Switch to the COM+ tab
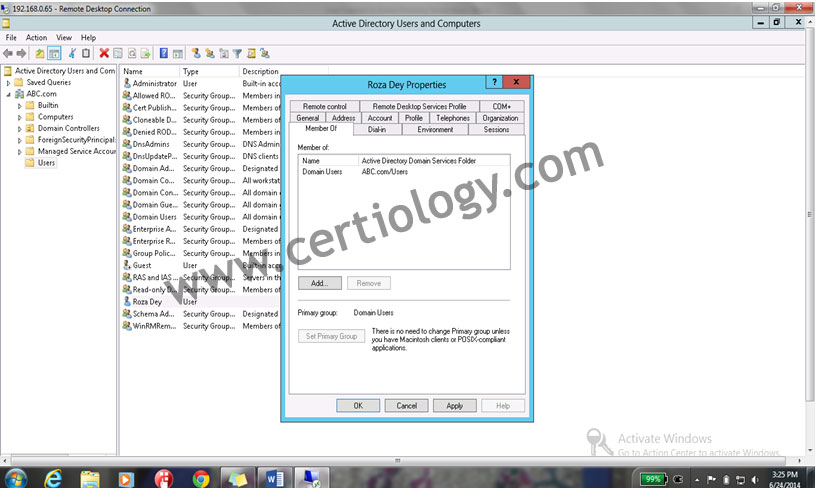This screenshot has width=818, height=488. [501, 106]
